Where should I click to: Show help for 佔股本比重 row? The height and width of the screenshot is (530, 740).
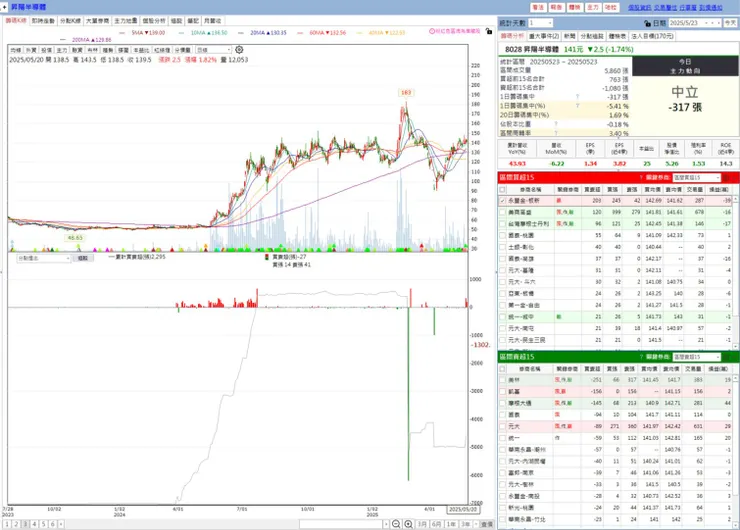pos(555,124)
